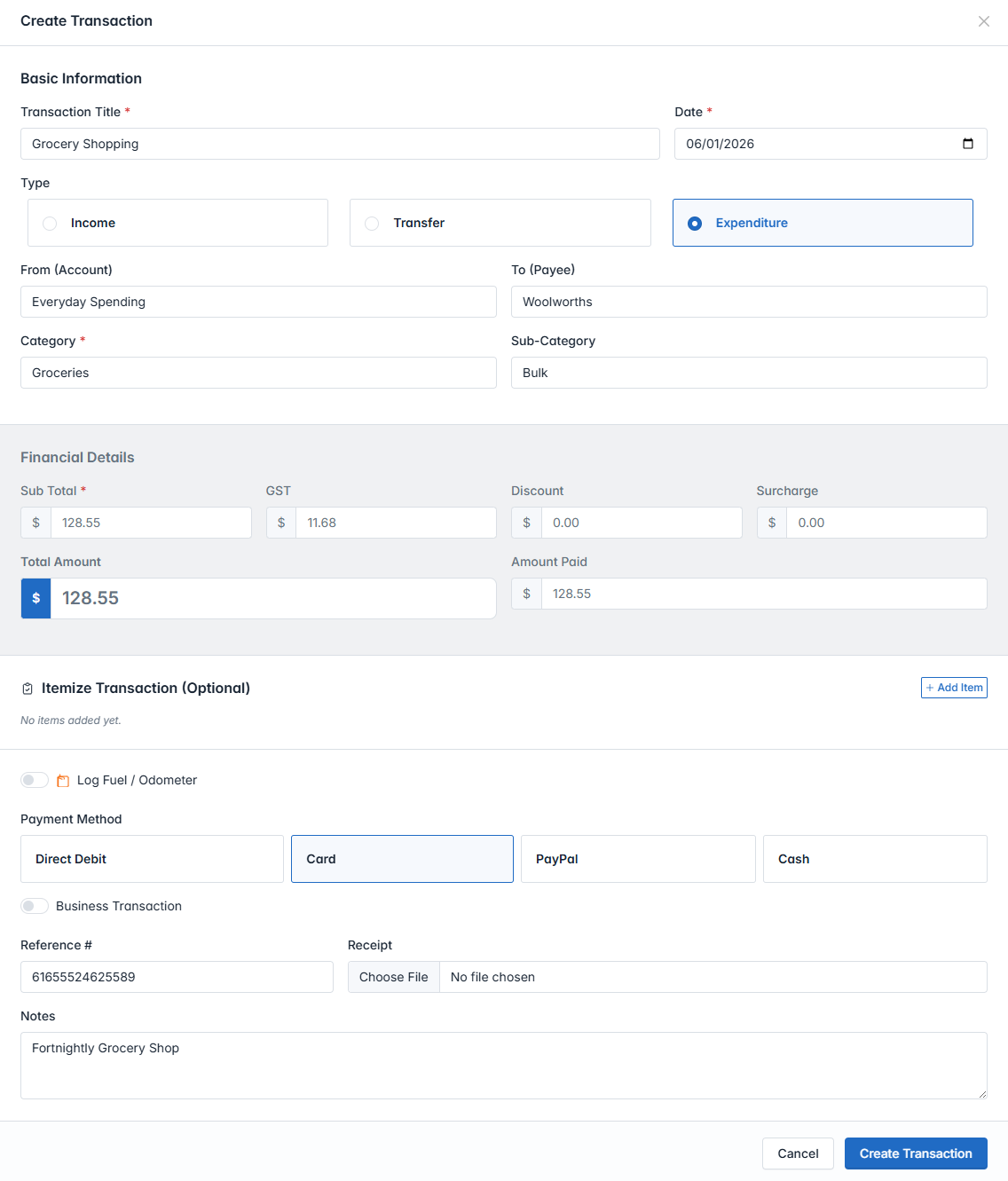The image size is (1008, 1181).
Task: Choose PayPal payment method
Action: (638, 859)
